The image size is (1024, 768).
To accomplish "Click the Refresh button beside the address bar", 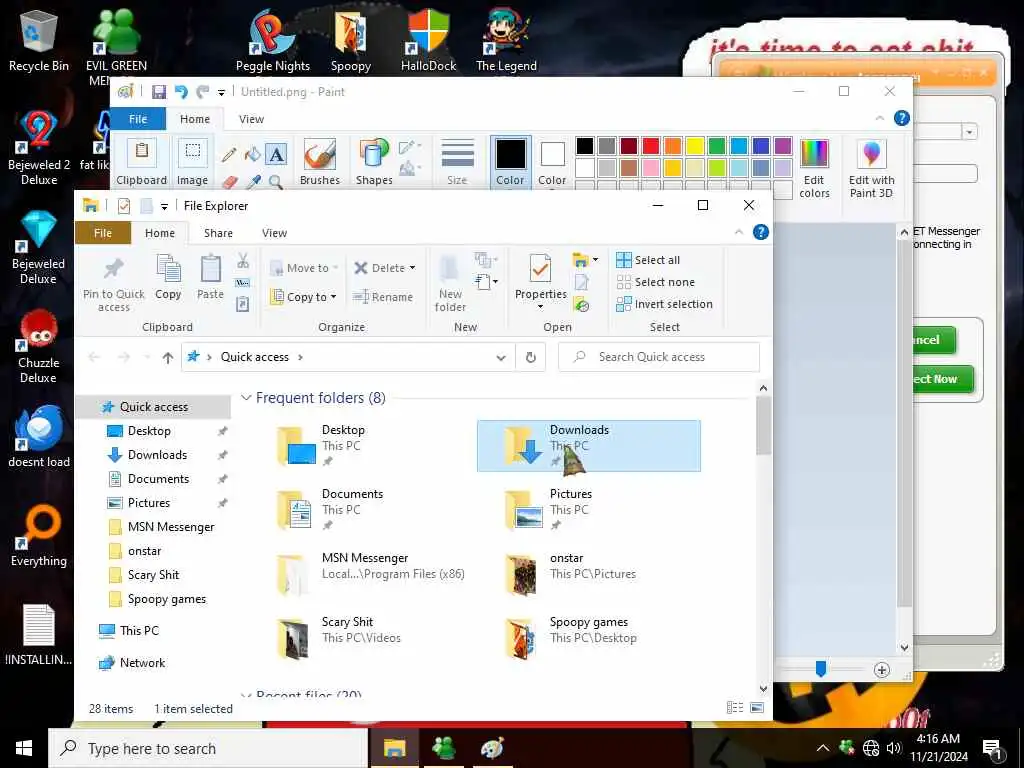I will tap(531, 357).
